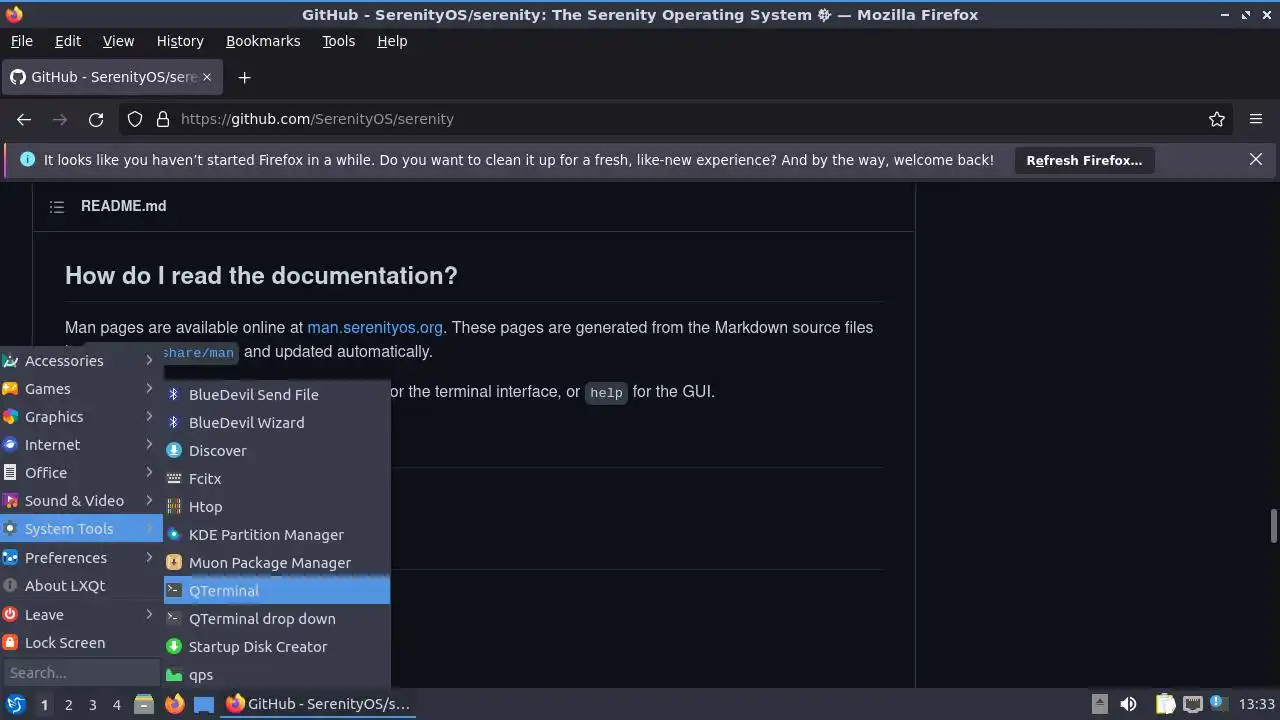Image resolution: width=1280 pixels, height=720 pixels.
Task: Open Htop from the submenu
Action: tap(277, 506)
